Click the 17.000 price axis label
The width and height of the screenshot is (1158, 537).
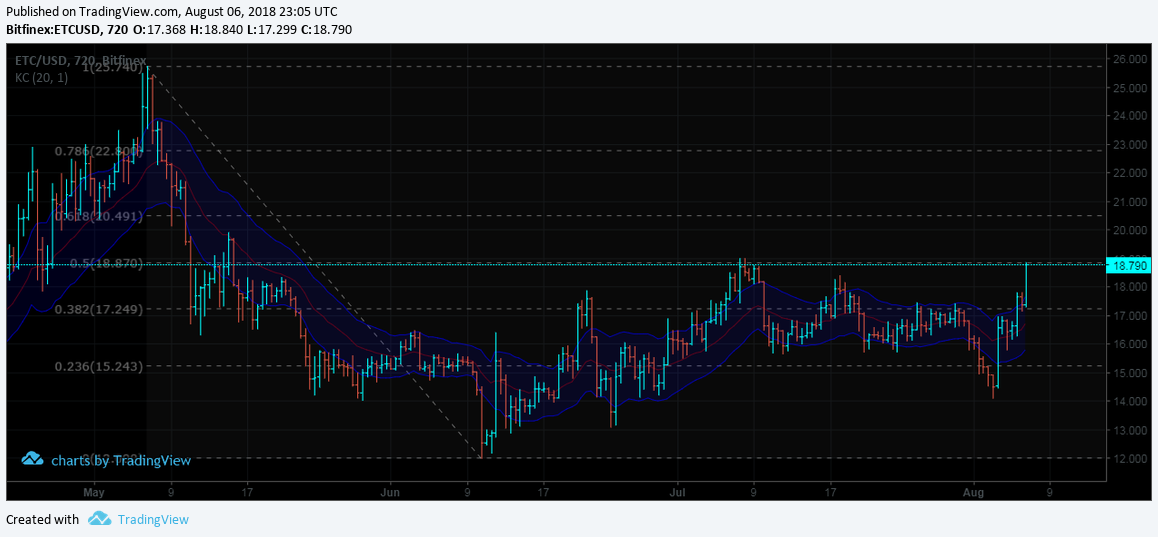tap(1130, 315)
